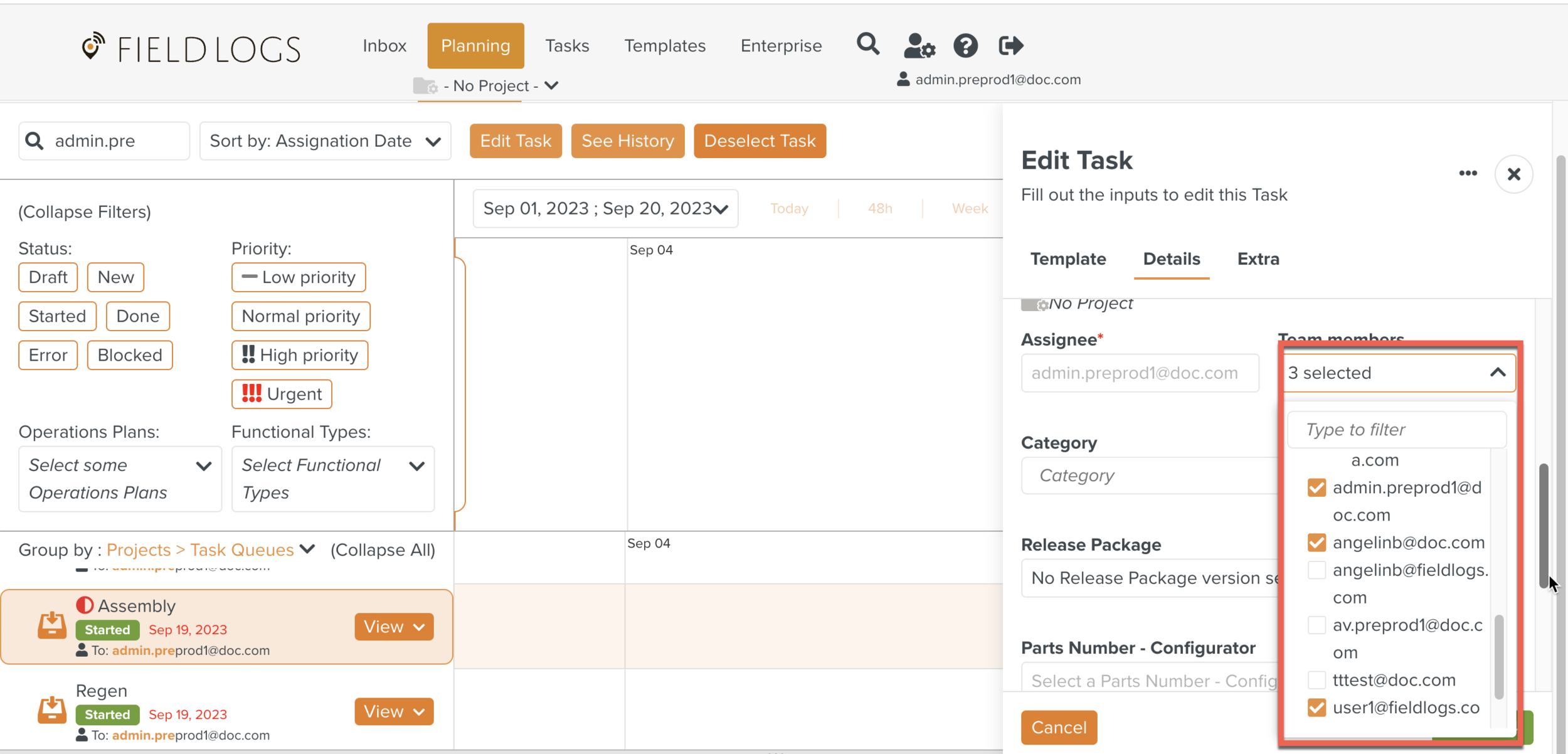This screenshot has width=1568, height=754.
Task: Check the av.preprod1@doc.com checkbox
Action: (1316, 625)
